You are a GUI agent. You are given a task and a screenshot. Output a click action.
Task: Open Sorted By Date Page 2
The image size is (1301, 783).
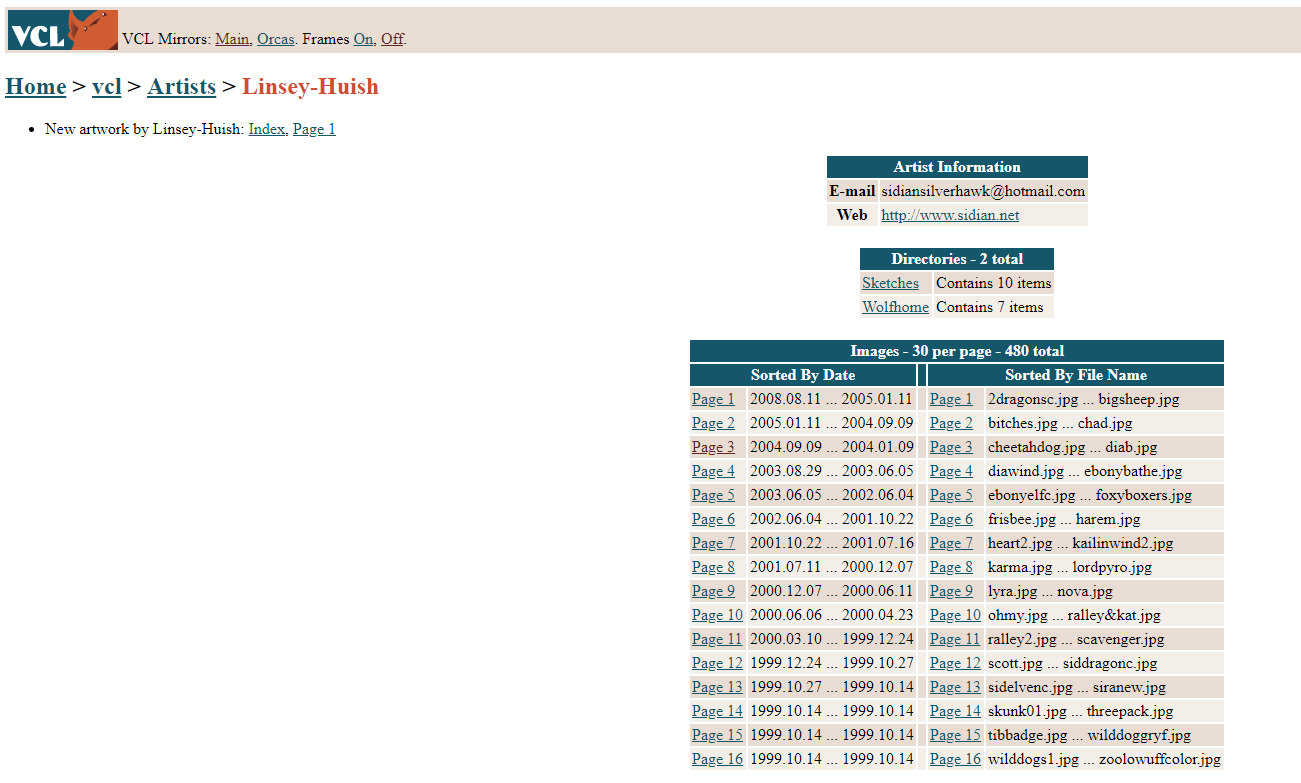coord(713,423)
